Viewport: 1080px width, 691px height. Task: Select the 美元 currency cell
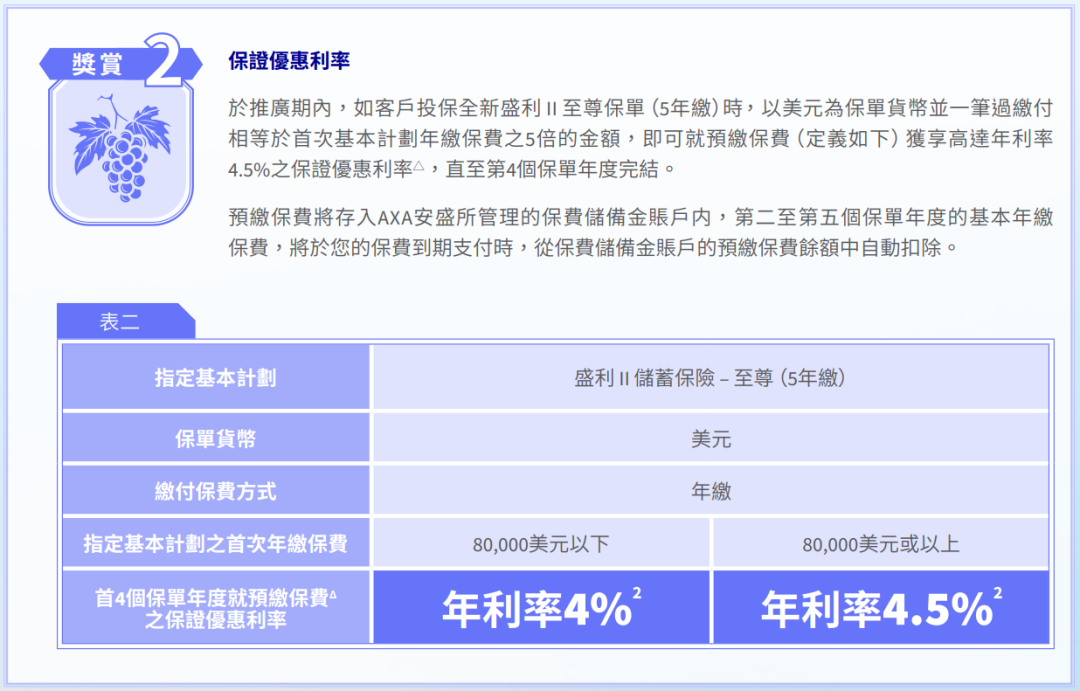click(x=710, y=437)
